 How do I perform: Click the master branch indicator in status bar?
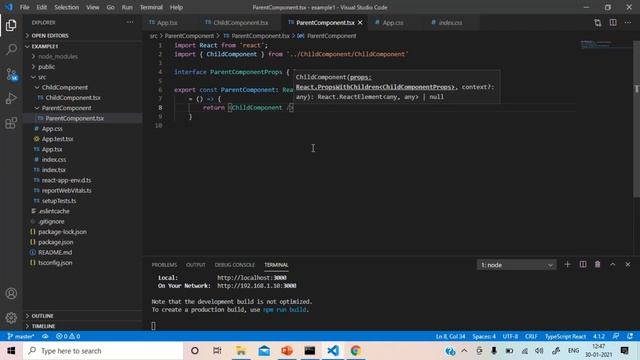[20, 336]
